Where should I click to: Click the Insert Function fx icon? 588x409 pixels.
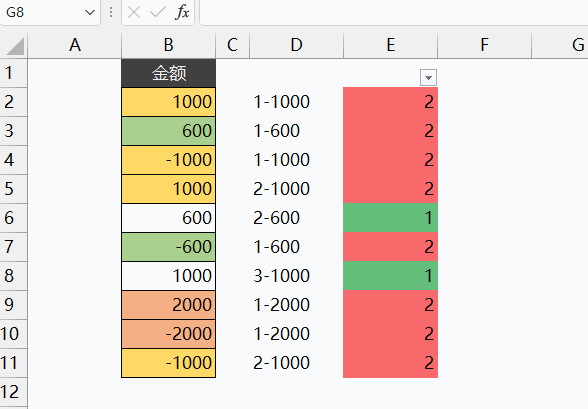182,12
